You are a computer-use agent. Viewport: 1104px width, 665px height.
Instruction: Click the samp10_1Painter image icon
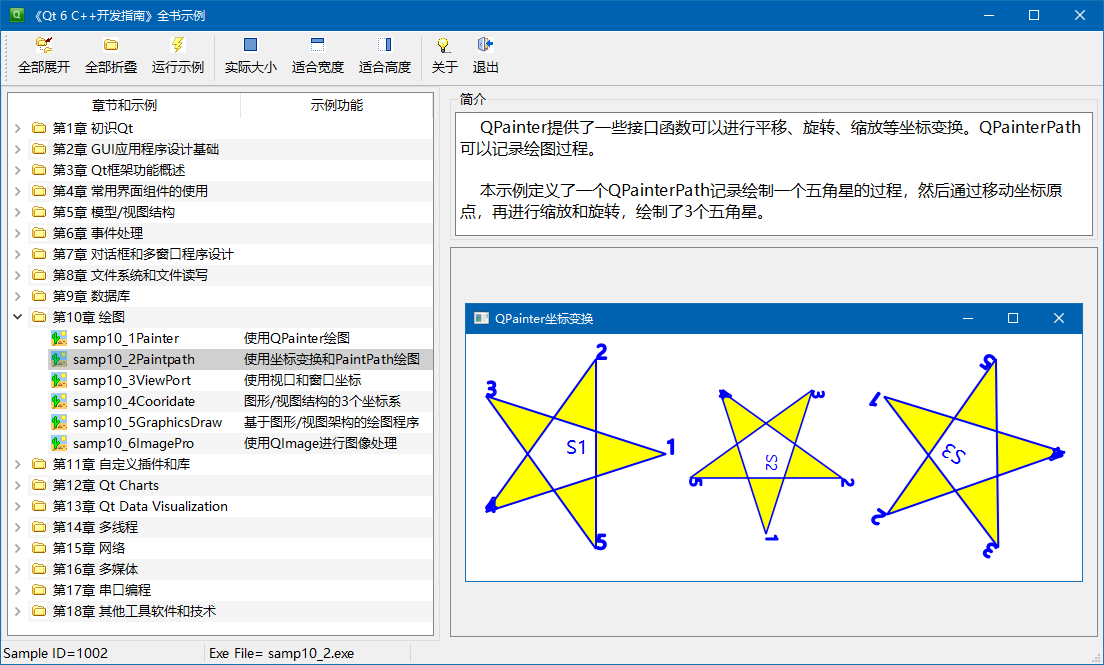[59, 338]
